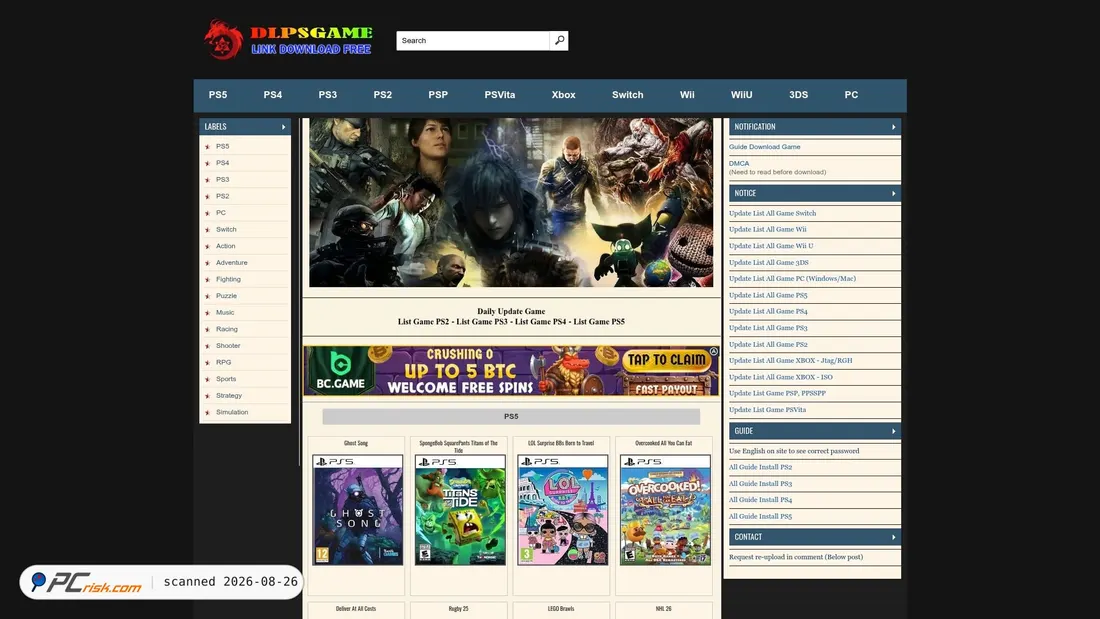Click the gray PS5 section header bar
This screenshot has height=619, width=1100.
click(x=511, y=417)
